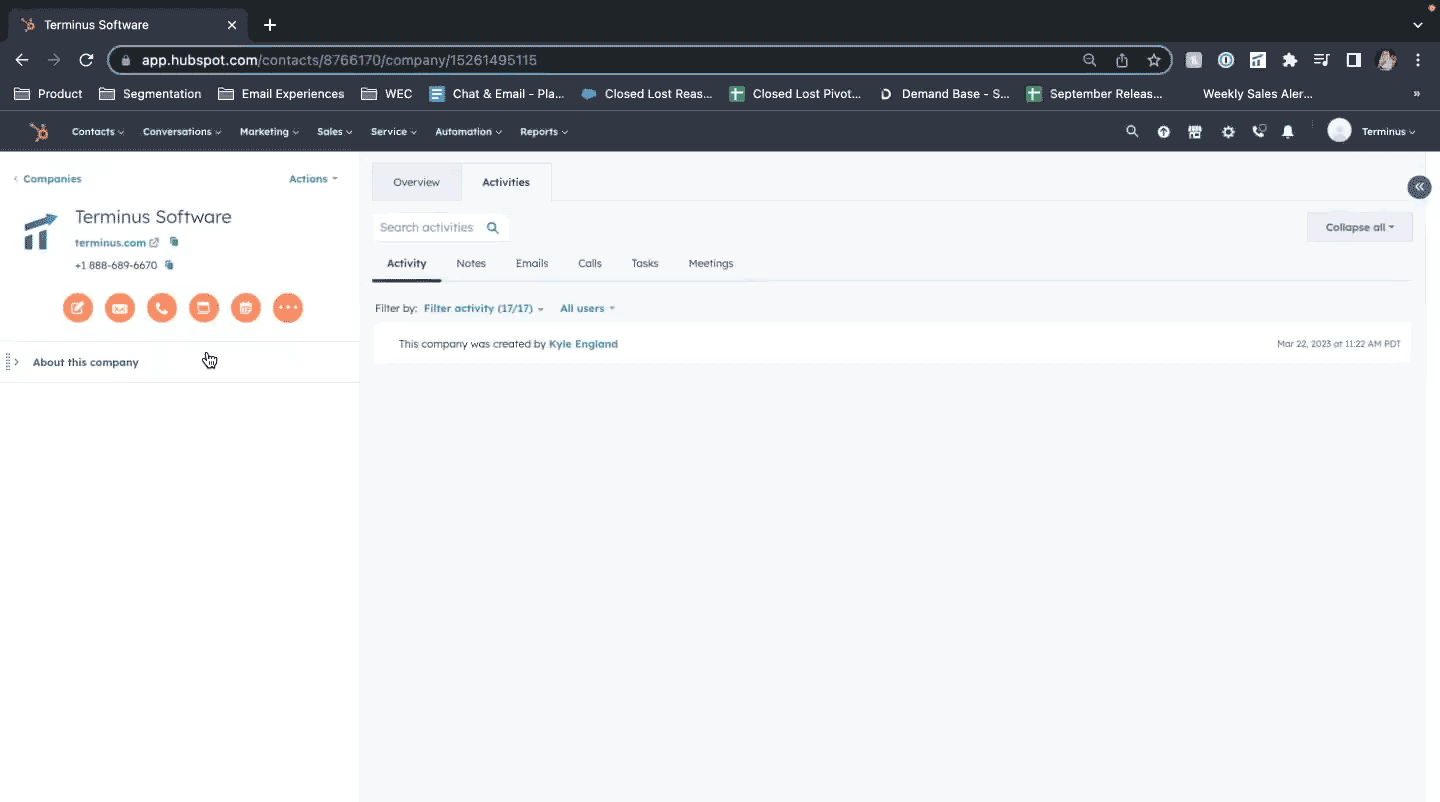
Task: Switch to the Tasks activity tab
Action: (x=645, y=264)
